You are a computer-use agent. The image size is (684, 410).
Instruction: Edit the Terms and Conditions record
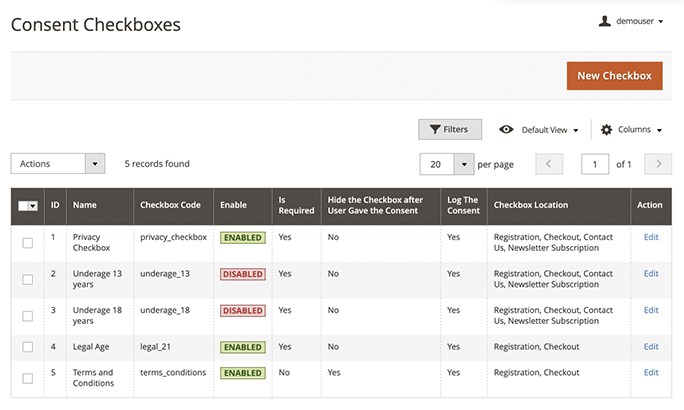[x=651, y=372]
